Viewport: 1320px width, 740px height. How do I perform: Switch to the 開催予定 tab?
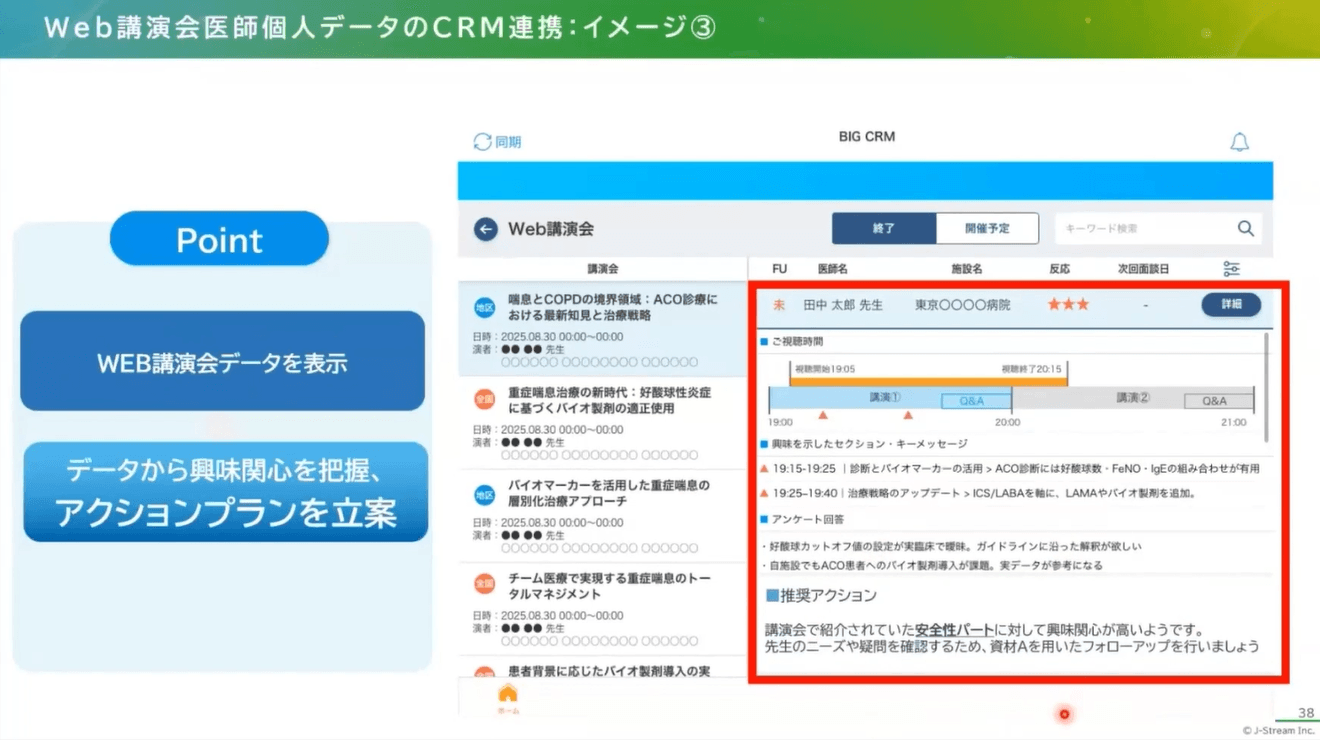(988, 228)
